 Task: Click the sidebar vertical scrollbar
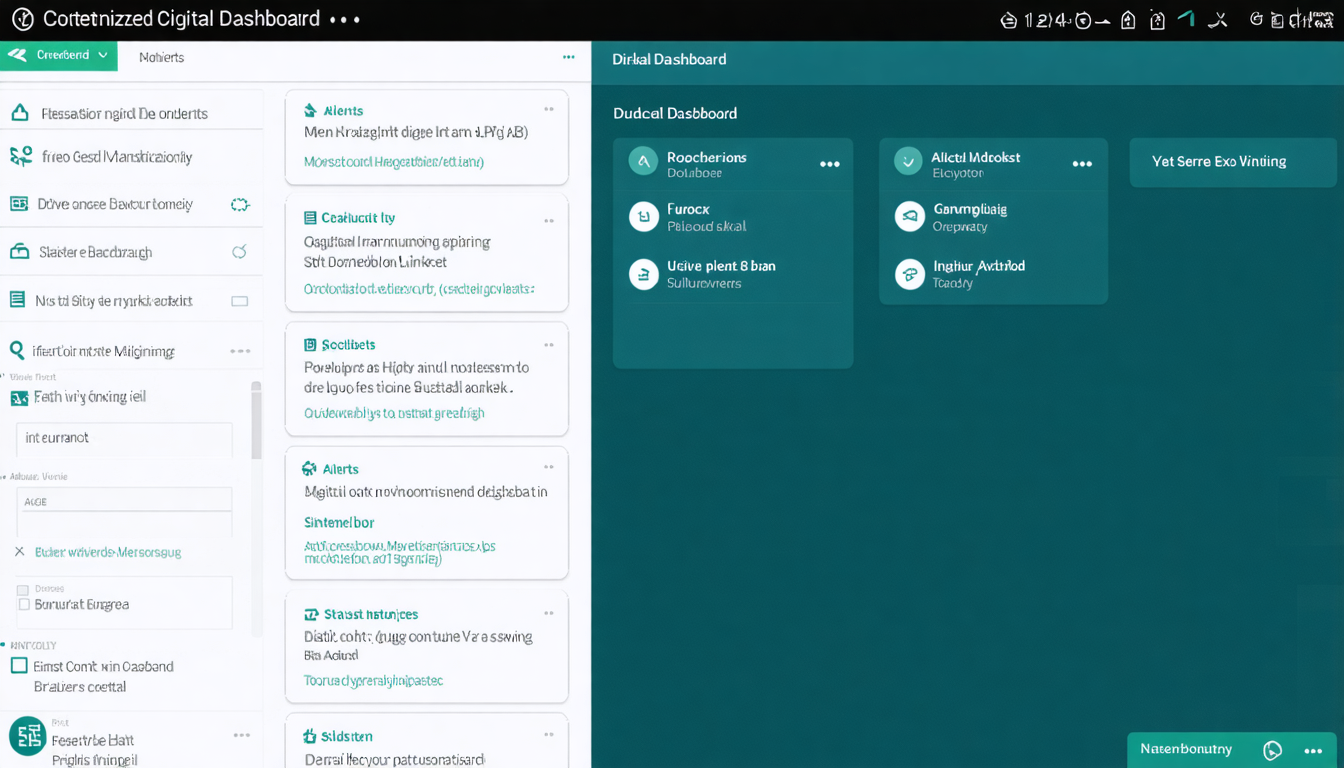(256, 420)
